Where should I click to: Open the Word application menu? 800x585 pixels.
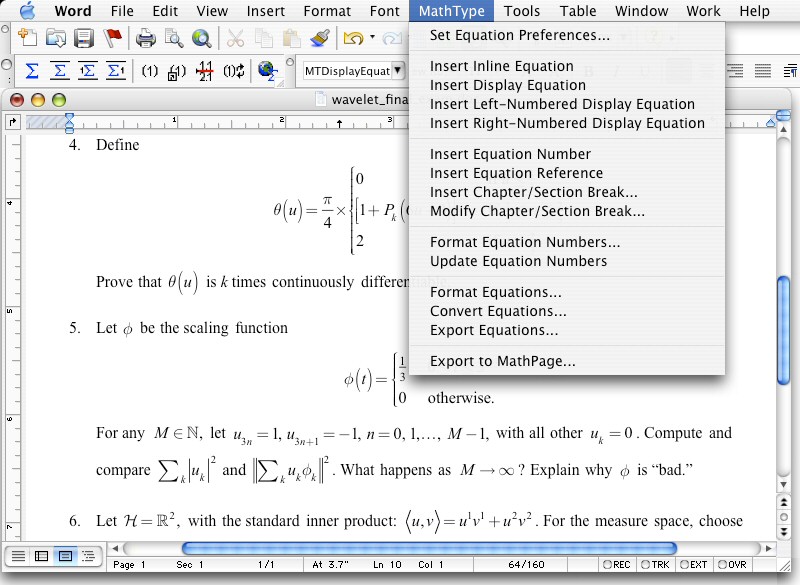click(73, 11)
